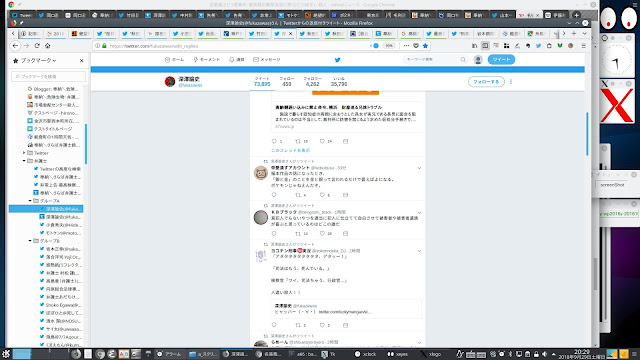The width and height of the screenshot is (640, 360).
Task: Open the メッセージ item in Twitter nav
Action: click(267, 60)
